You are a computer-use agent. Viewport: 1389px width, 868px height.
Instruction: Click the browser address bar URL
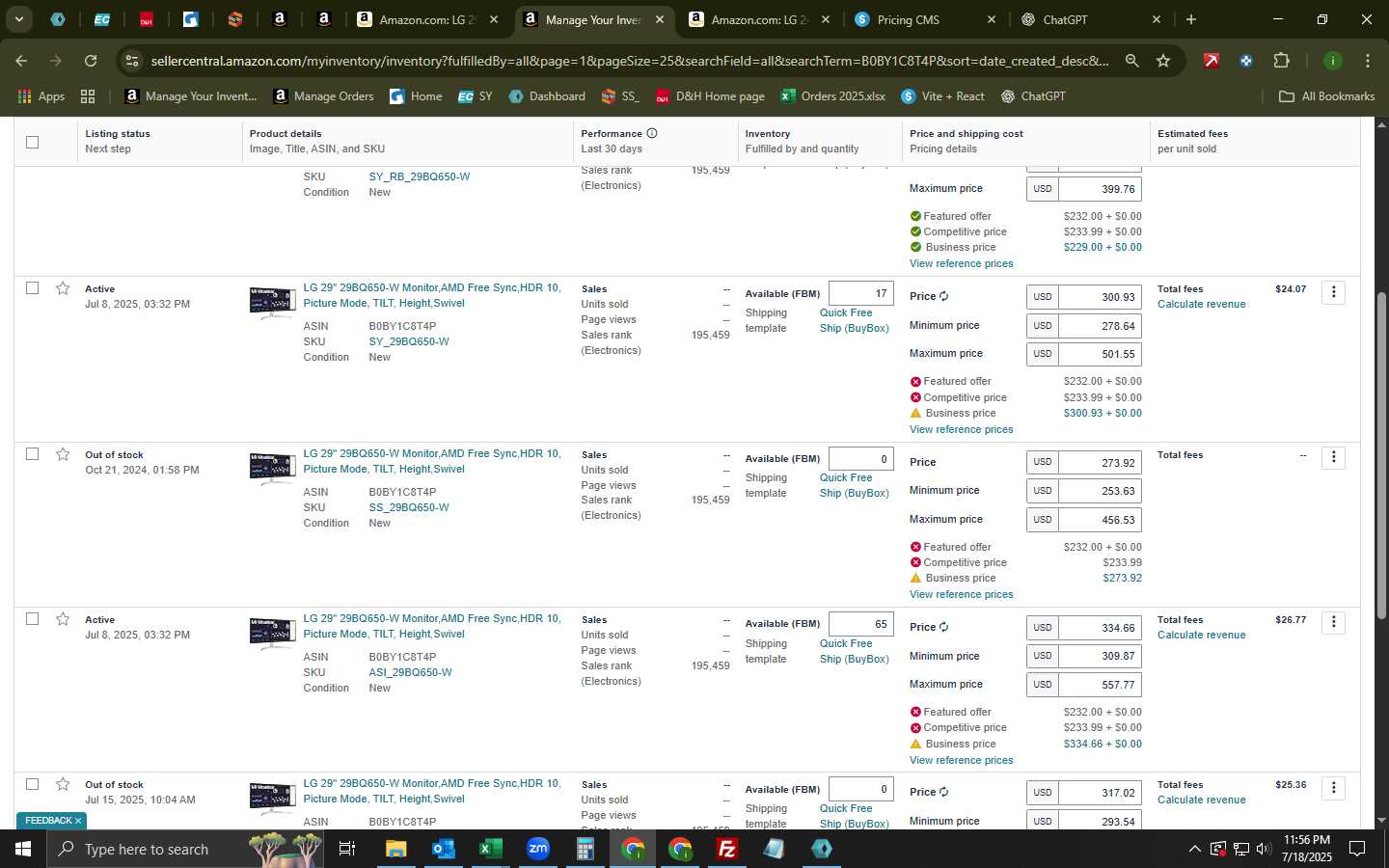pos(629,61)
